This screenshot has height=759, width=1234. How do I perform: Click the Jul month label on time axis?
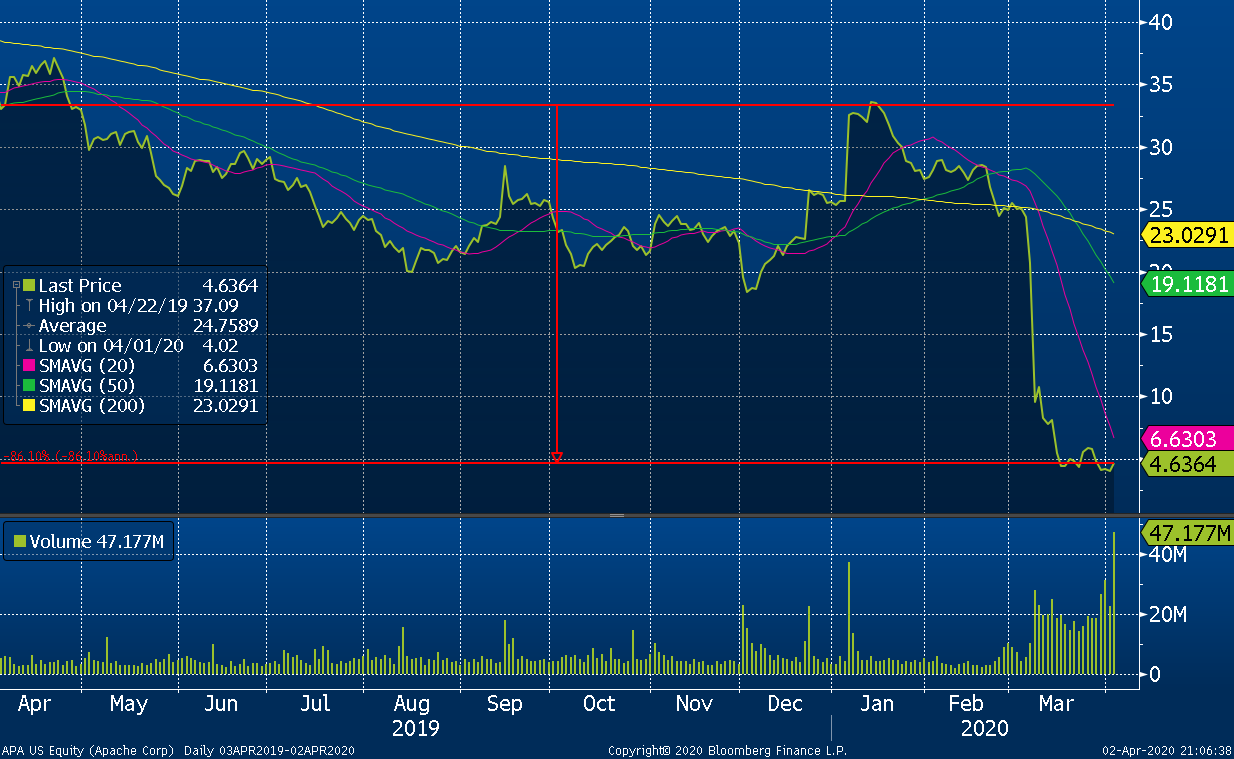click(x=315, y=704)
